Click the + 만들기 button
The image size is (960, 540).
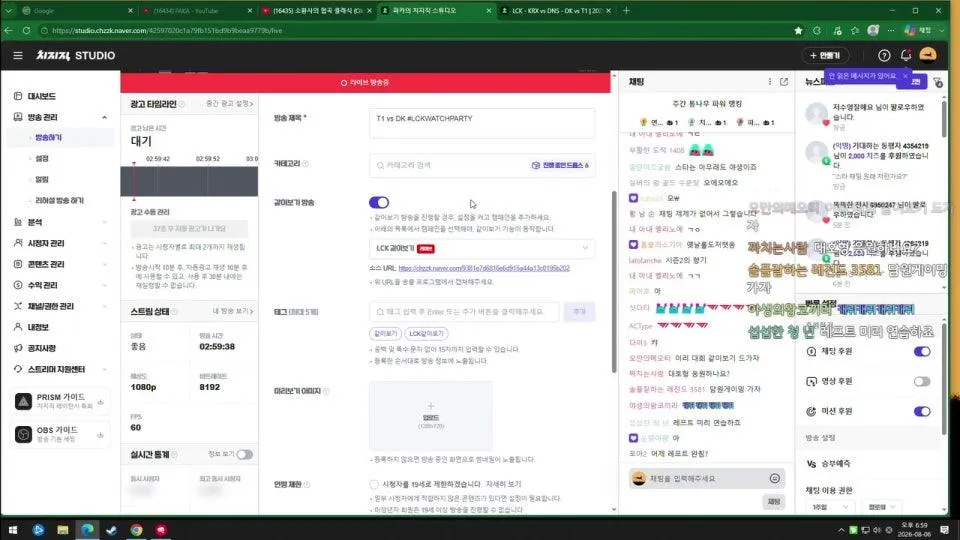pos(825,55)
